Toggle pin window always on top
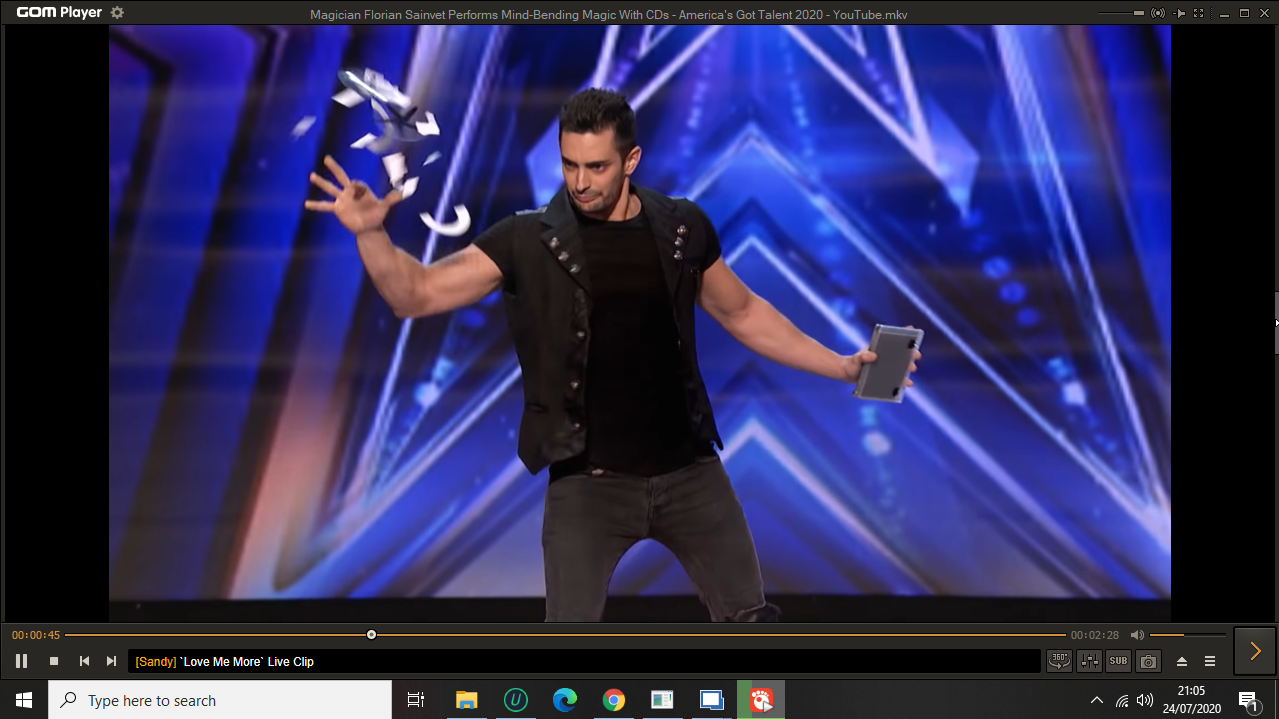This screenshot has height=719, width=1279. tap(1180, 13)
